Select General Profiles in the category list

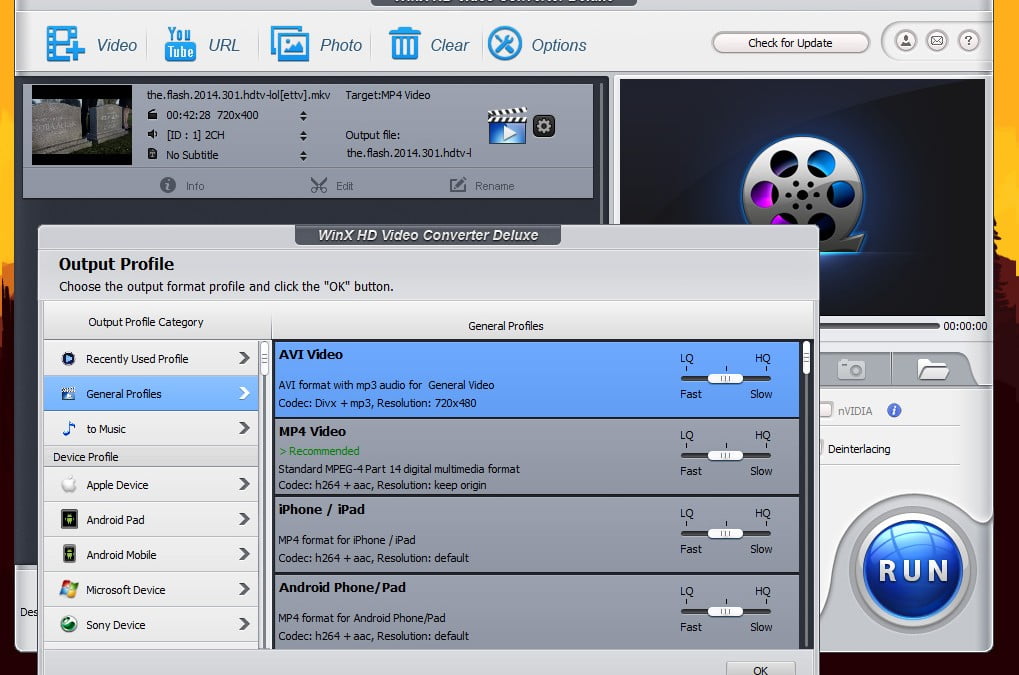[x=150, y=393]
